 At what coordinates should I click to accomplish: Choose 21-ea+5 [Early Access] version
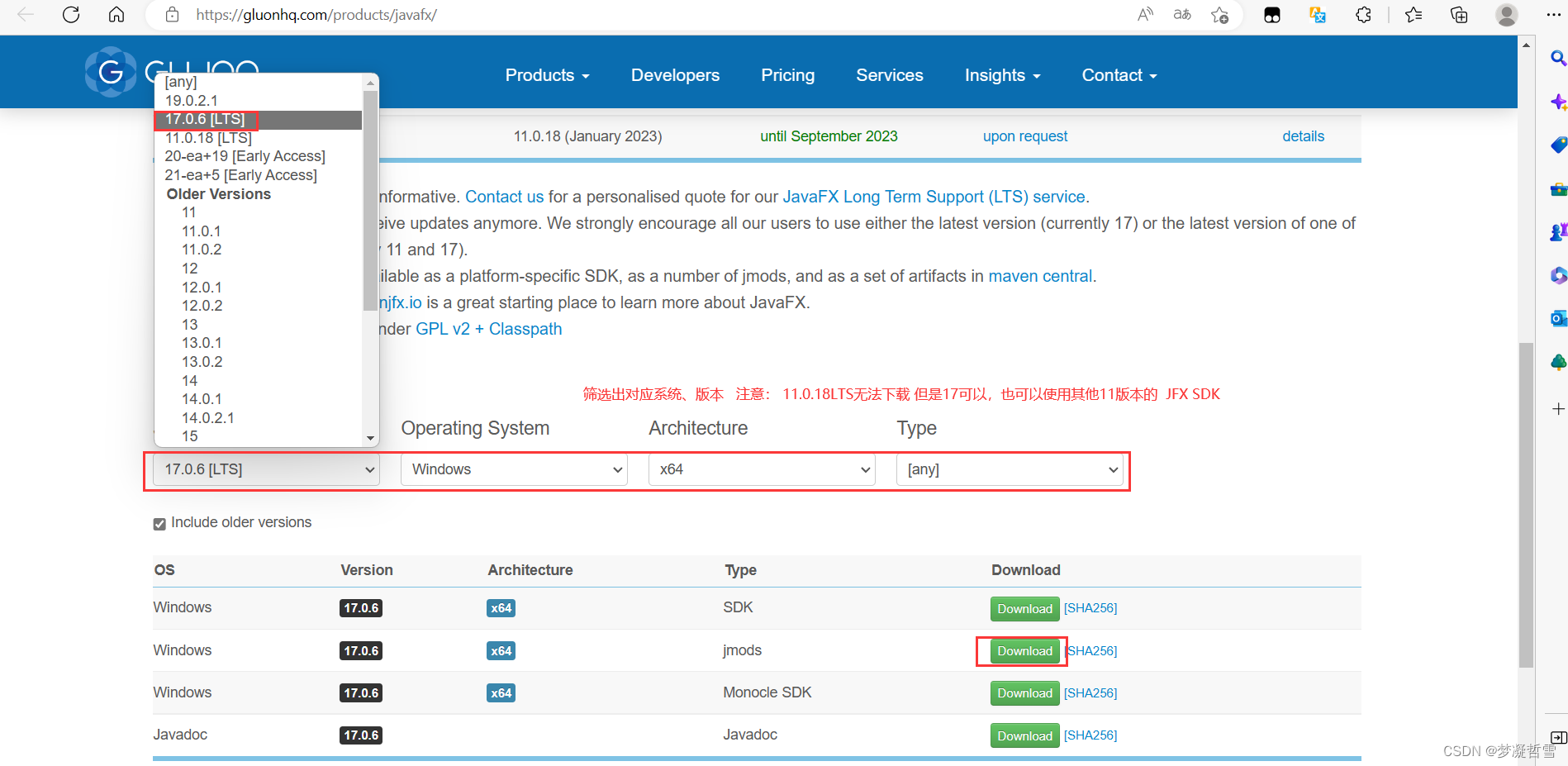pyautogui.click(x=259, y=175)
